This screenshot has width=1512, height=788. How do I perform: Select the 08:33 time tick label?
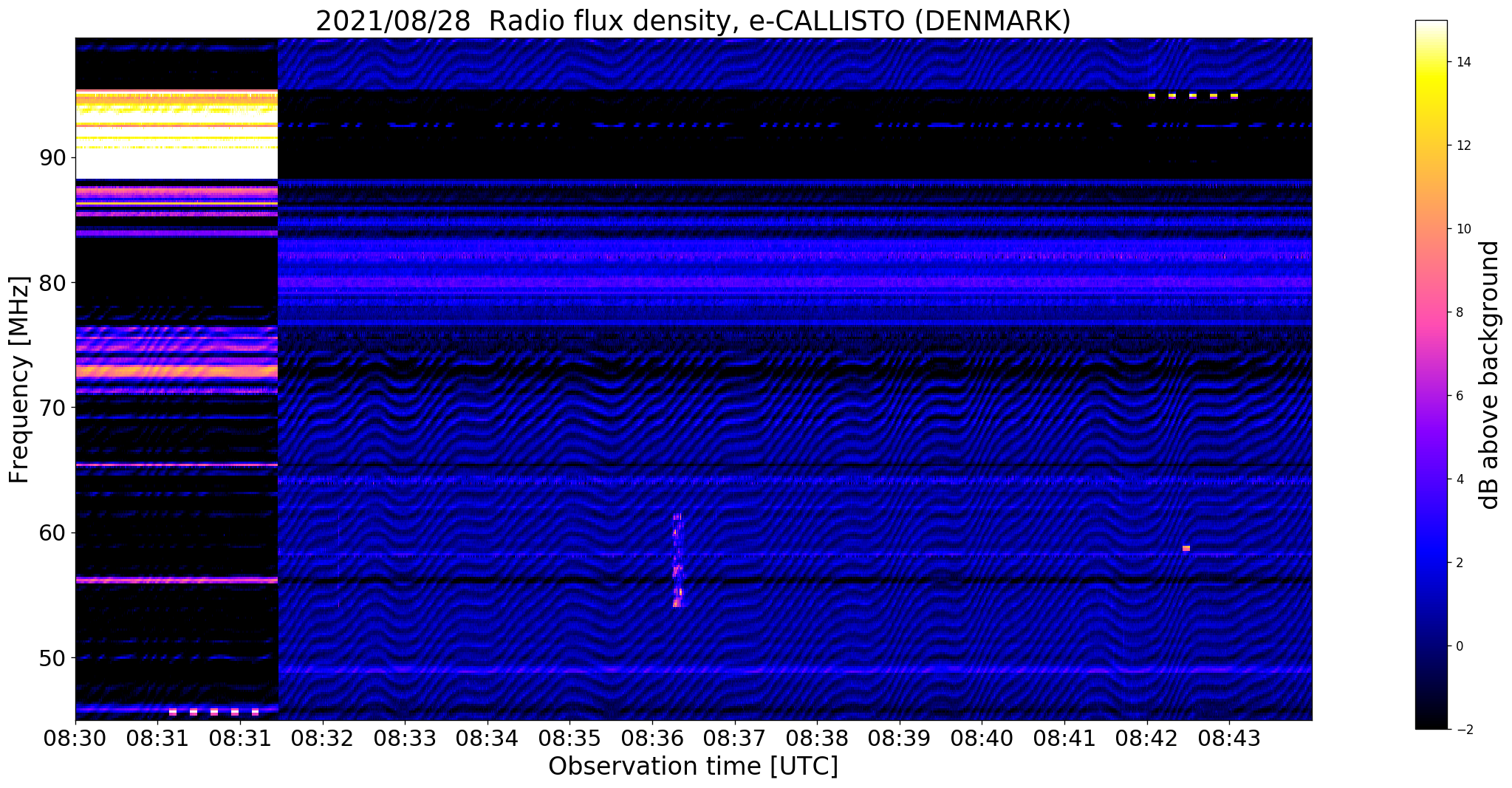(x=405, y=739)
